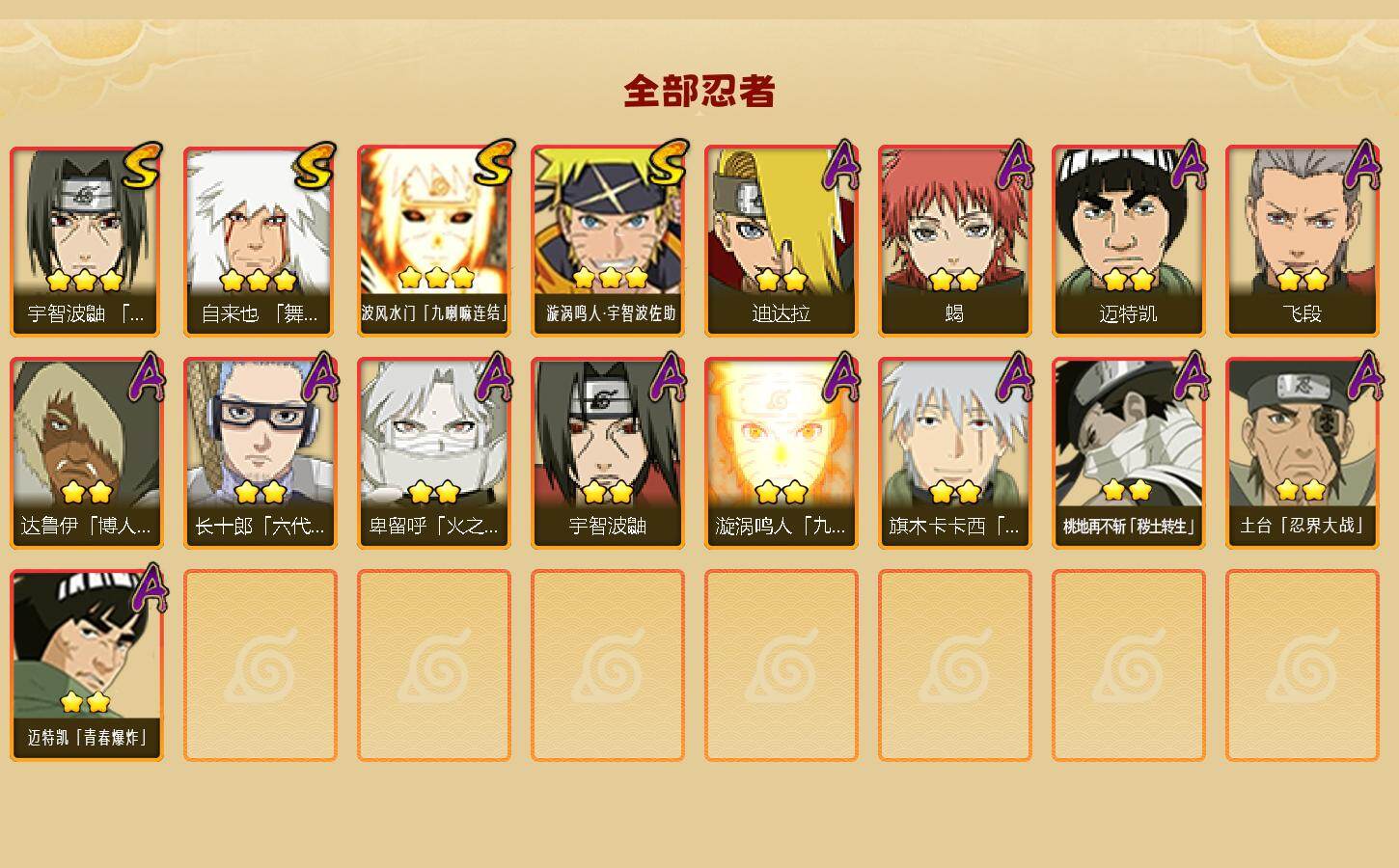This screenshot has height=868, width=1399.
Task: Pick the 土台「忍界大战」 card
Action: pyautogui.click(x=1303, y=453)
